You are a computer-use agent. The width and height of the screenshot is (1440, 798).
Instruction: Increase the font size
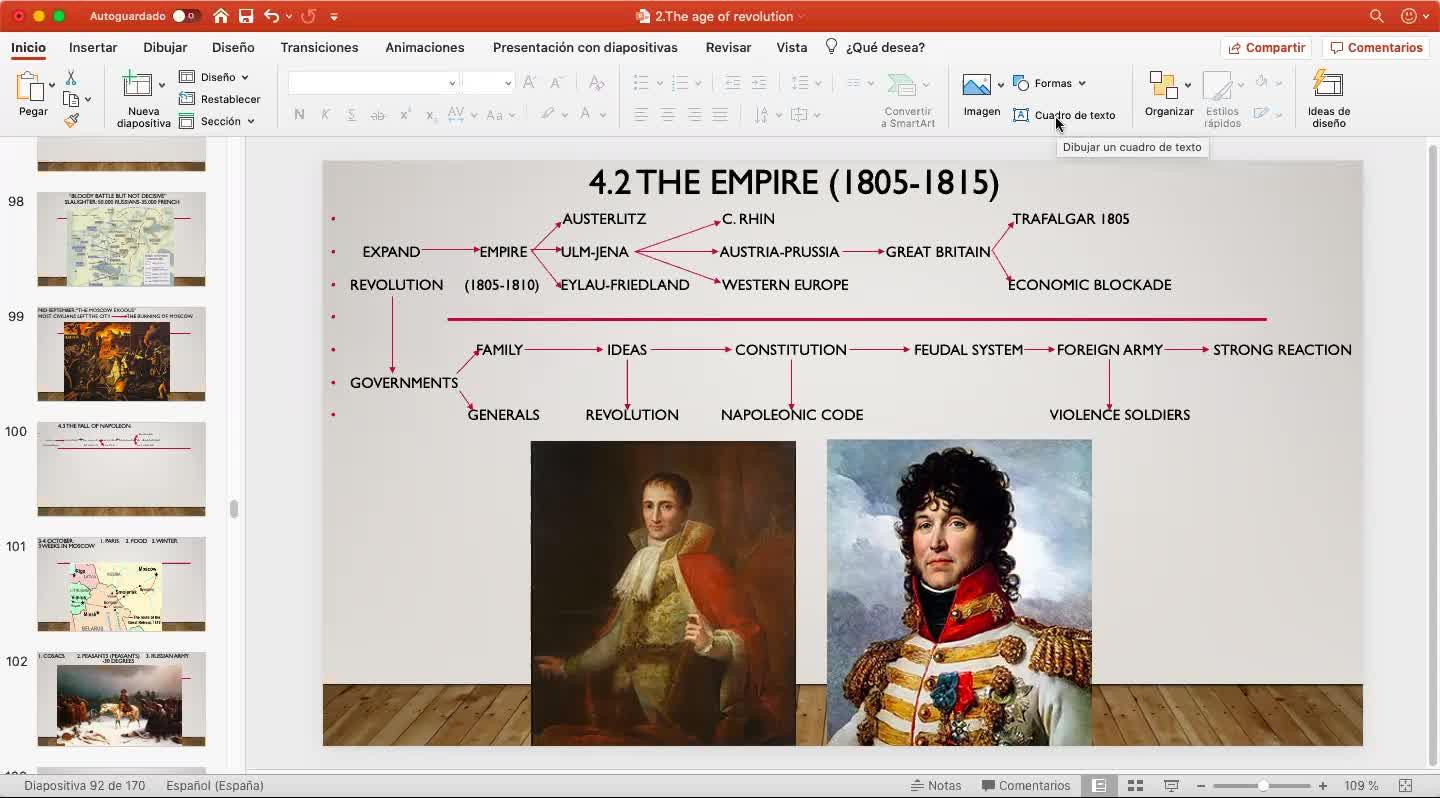point(529,83)
